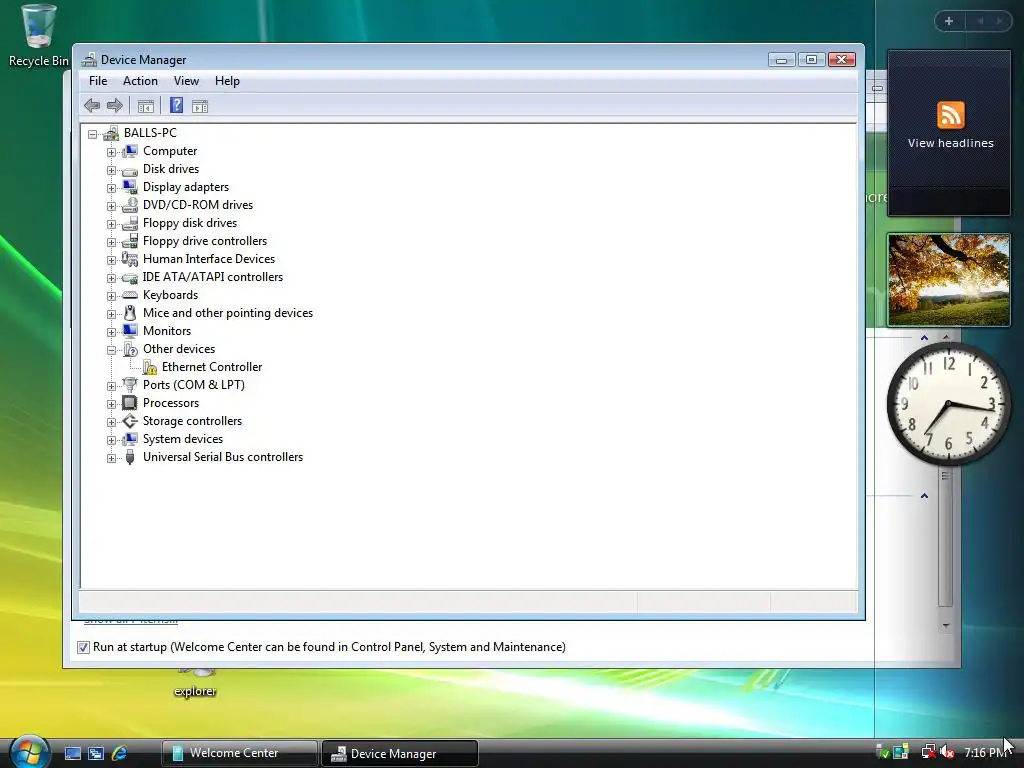Expand the Processors node
This screenshot has width=1024, height=768.
click(x=112, y=404)
